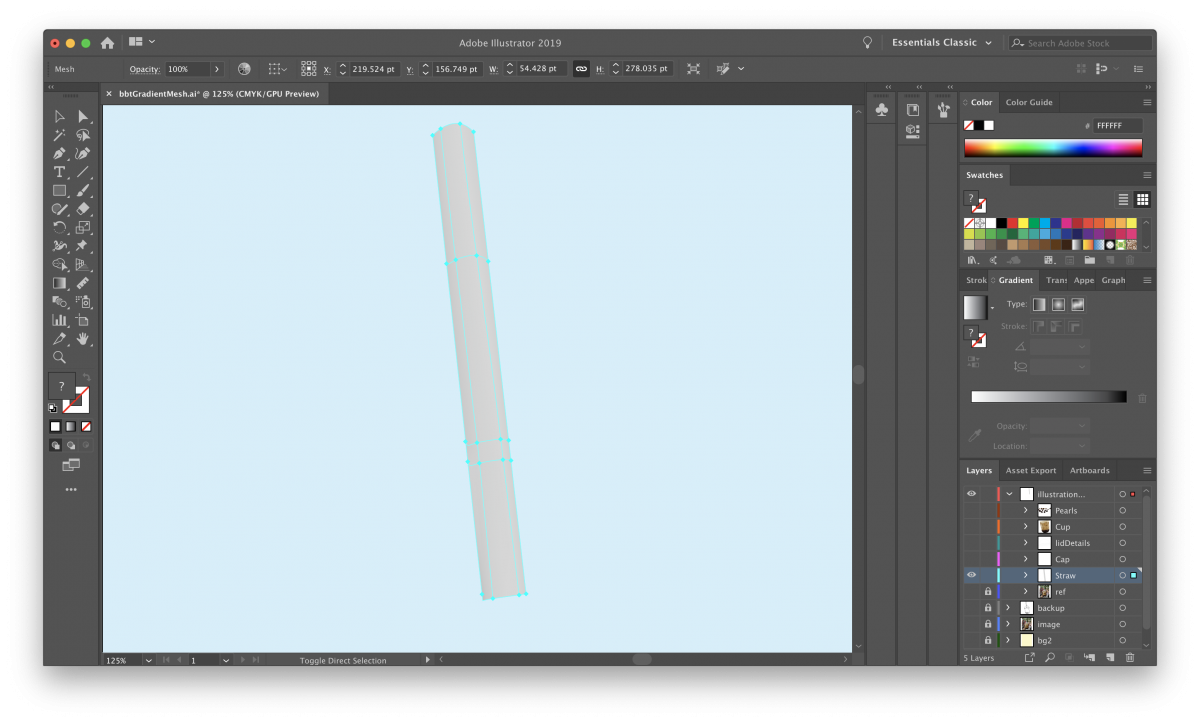Click Create New Layer in Layers panel
The image size is (1200, 723).
point(1110,657)
